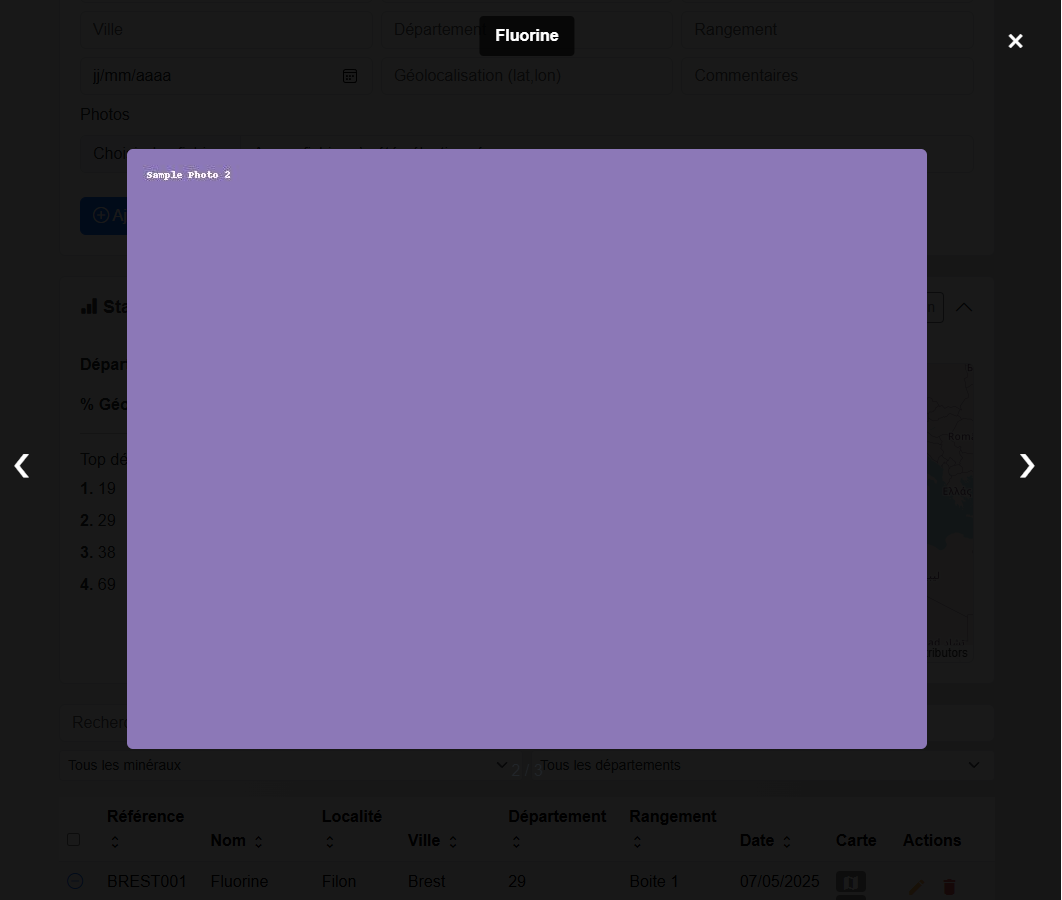Open the map icon for the BREST001 row

pos(851,882)
